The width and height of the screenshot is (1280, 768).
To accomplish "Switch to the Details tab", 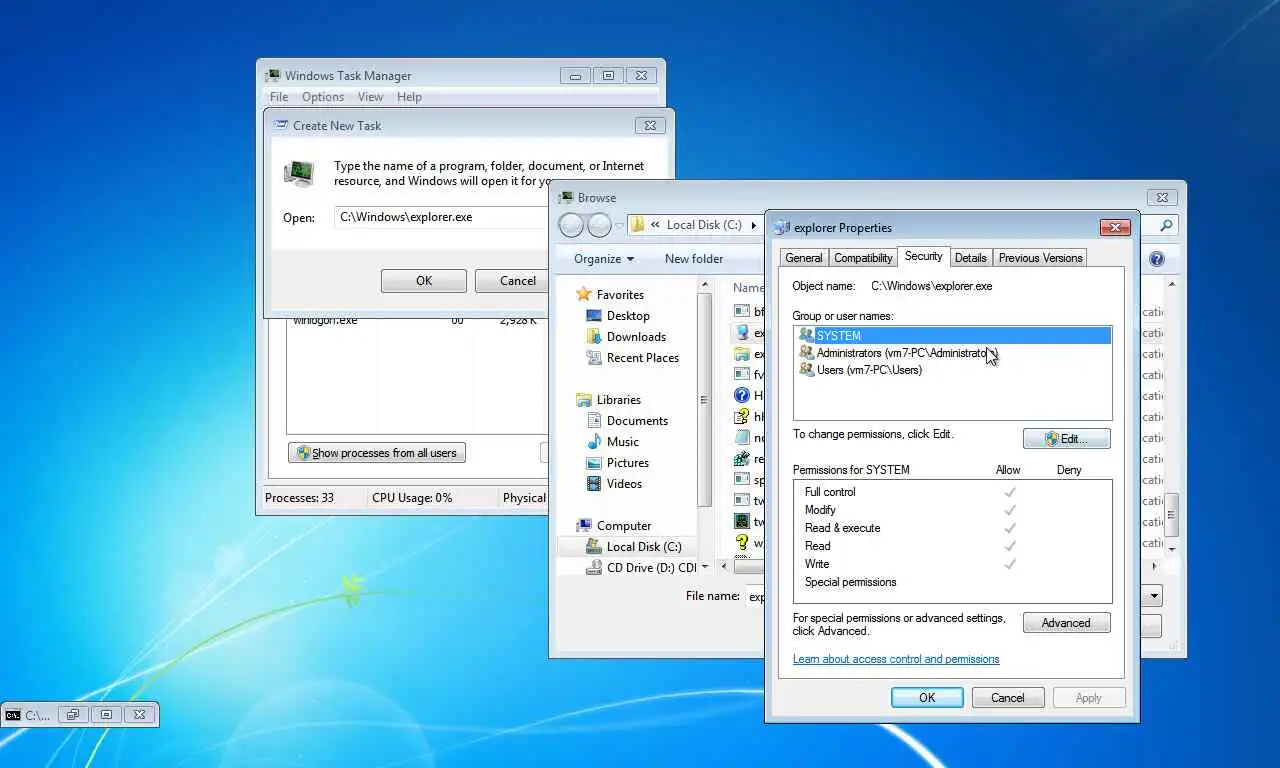I will [x=970, y=258].
